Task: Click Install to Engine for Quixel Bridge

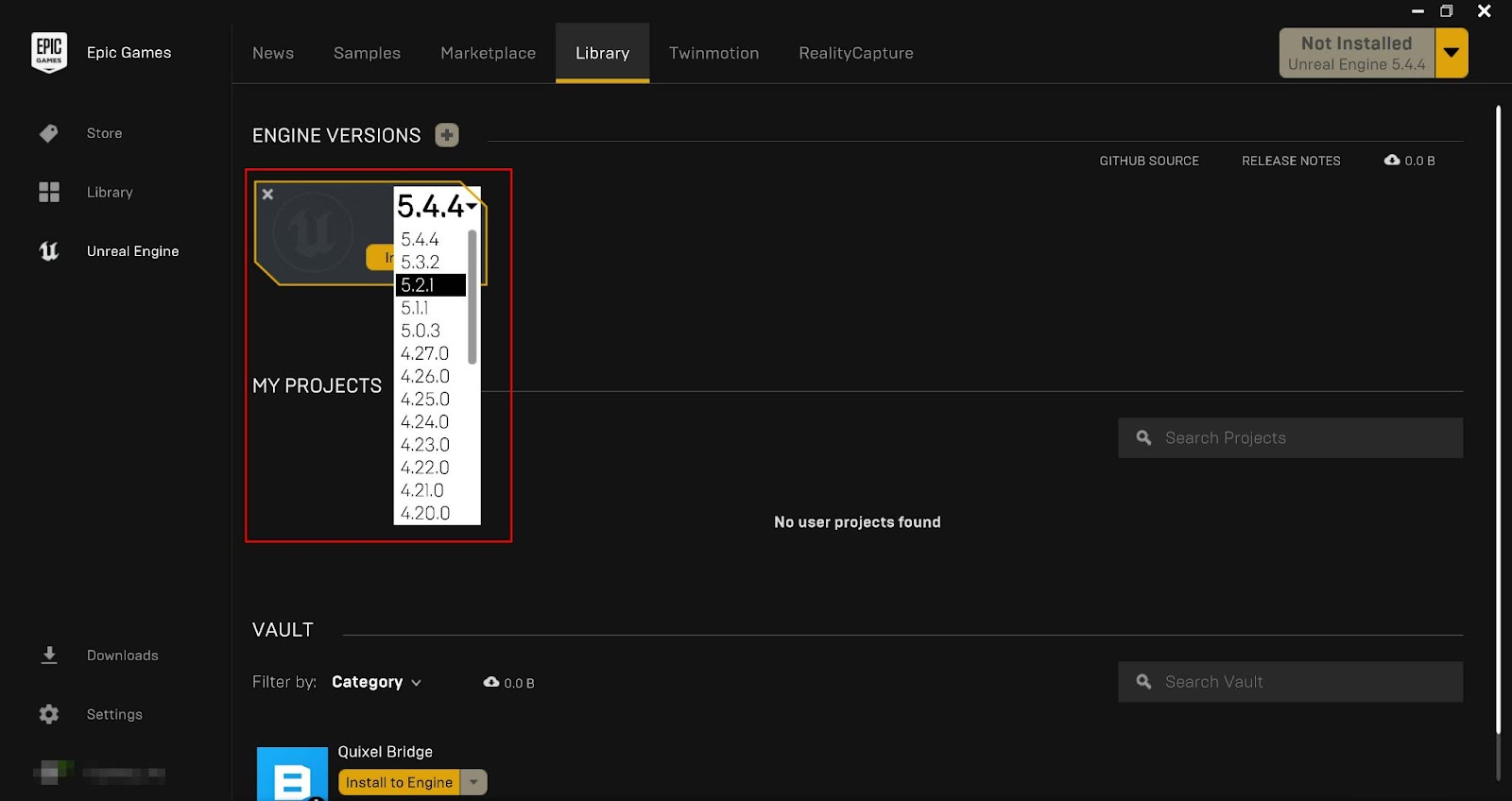Action: pos(399,782)
